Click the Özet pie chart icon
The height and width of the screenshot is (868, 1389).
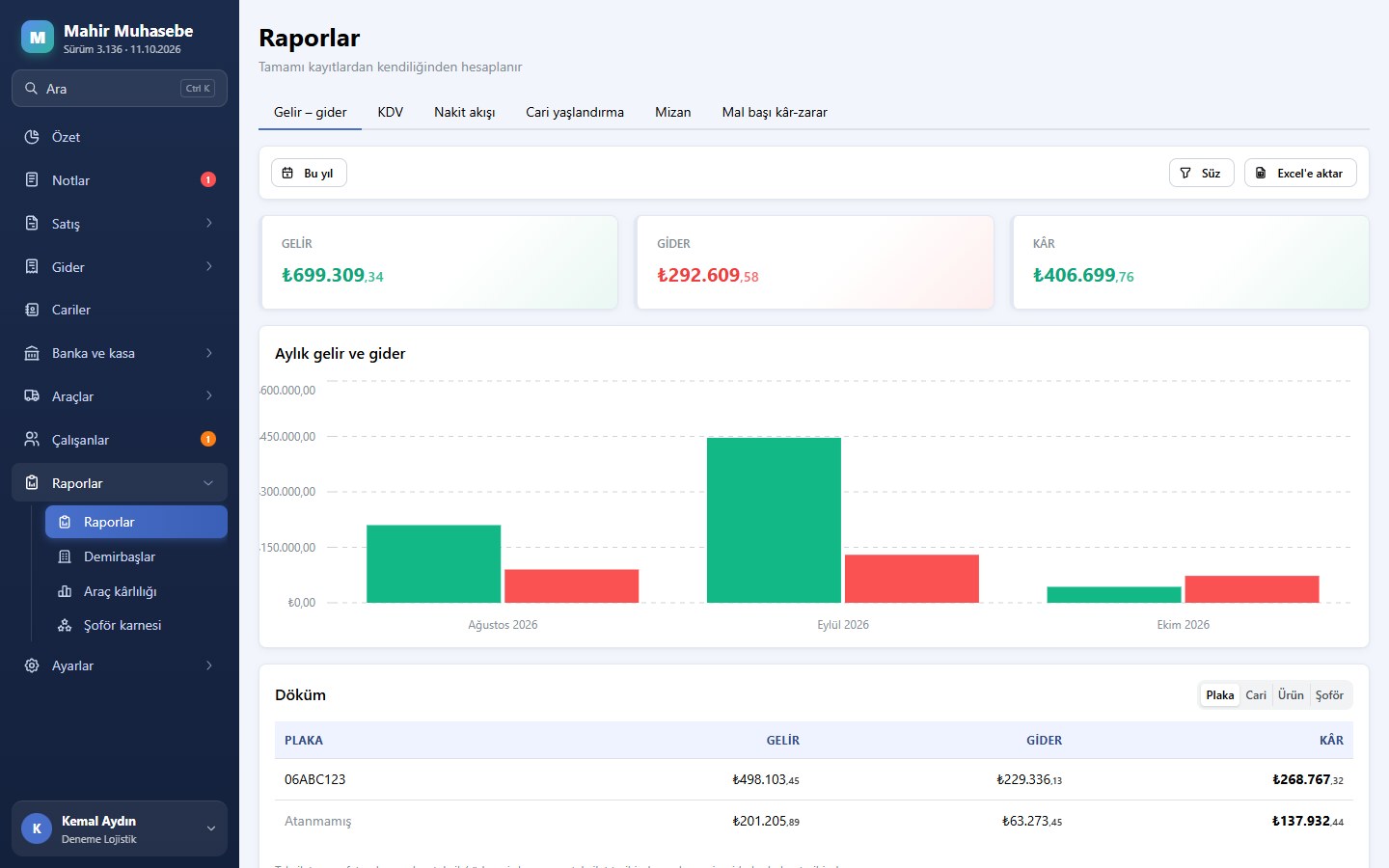pos(32,137)
